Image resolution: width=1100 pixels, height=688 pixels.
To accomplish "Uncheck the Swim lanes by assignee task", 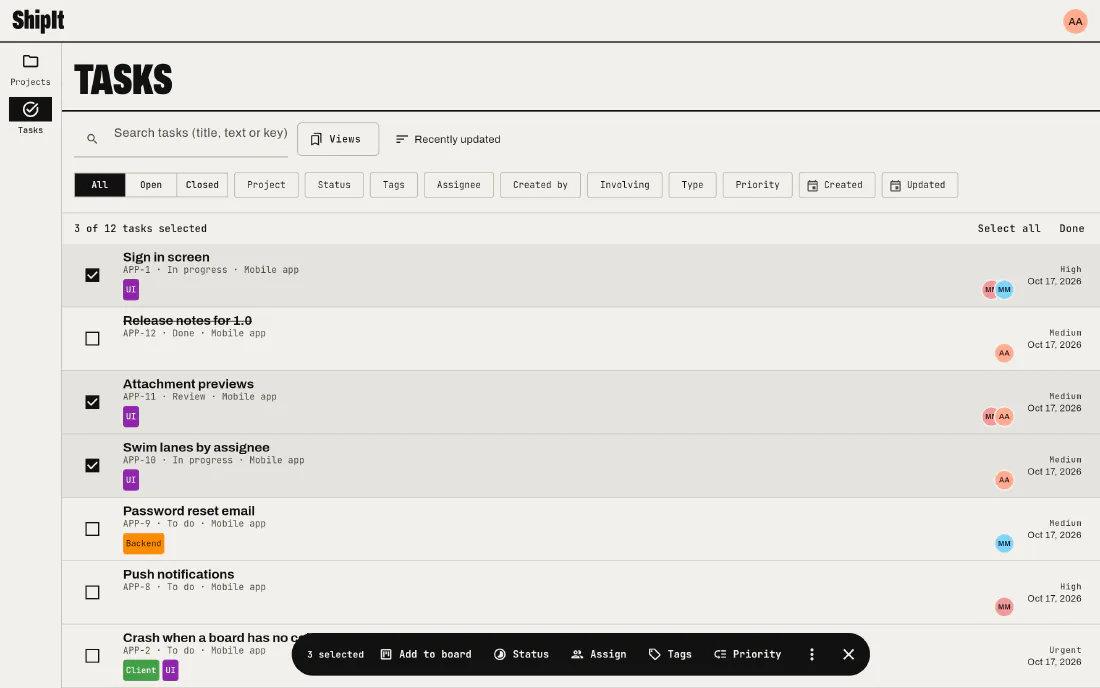I will (92, 466).
